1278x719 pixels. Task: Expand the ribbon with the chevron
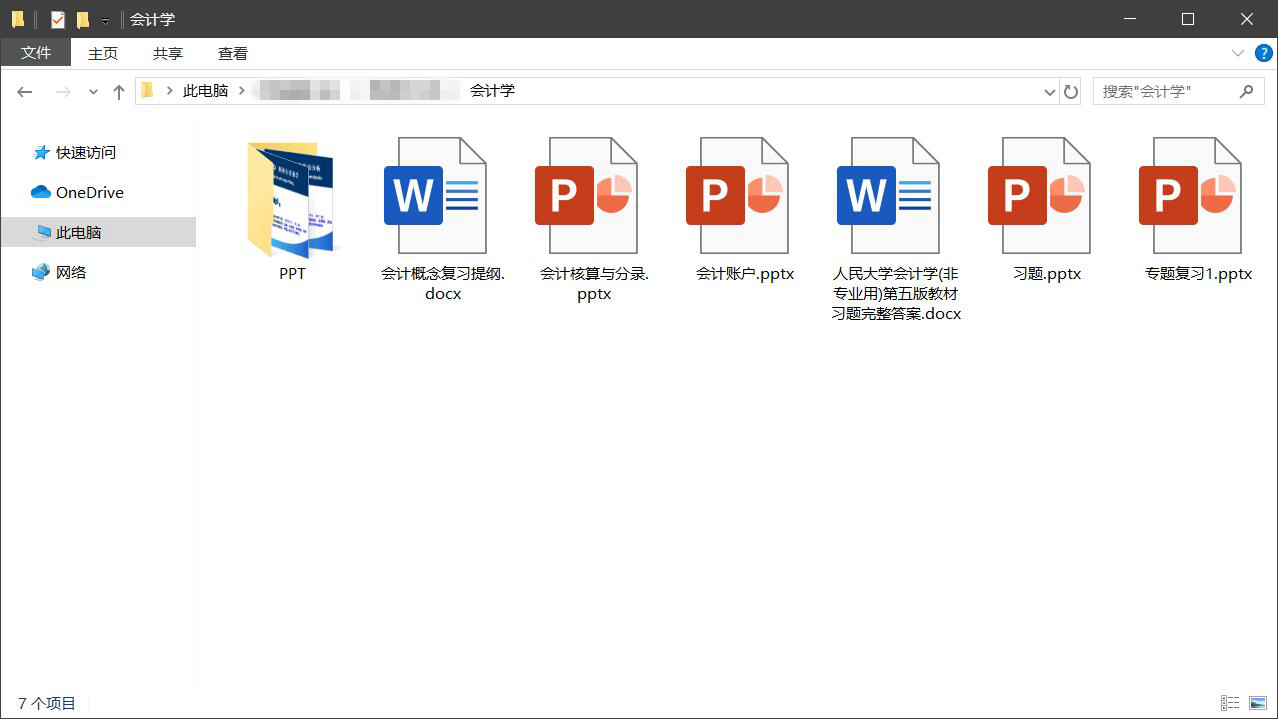[x=1238, y=53]
